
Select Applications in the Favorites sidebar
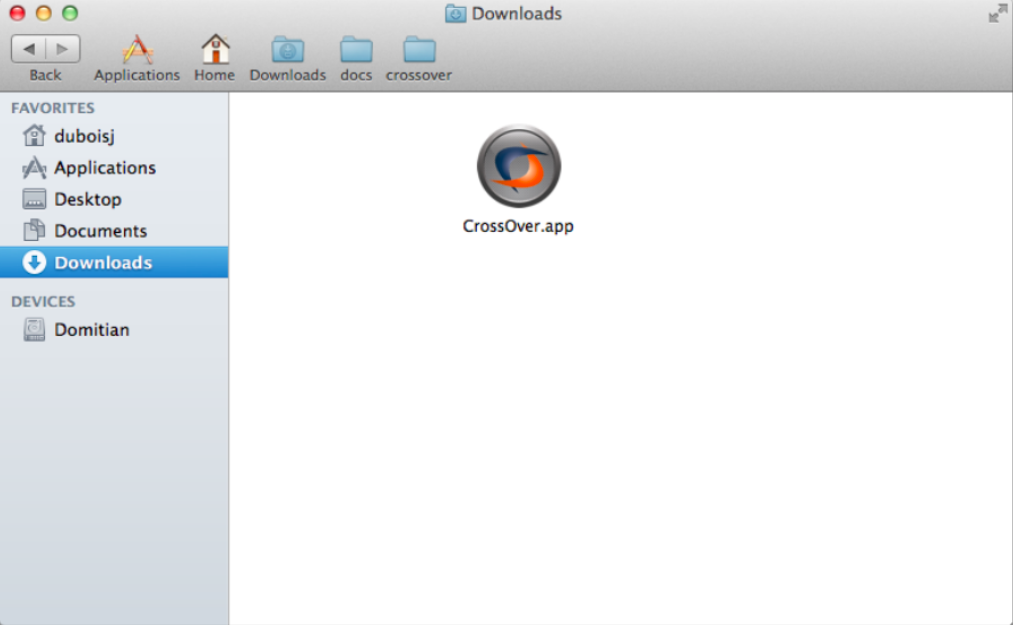(114, 167)
